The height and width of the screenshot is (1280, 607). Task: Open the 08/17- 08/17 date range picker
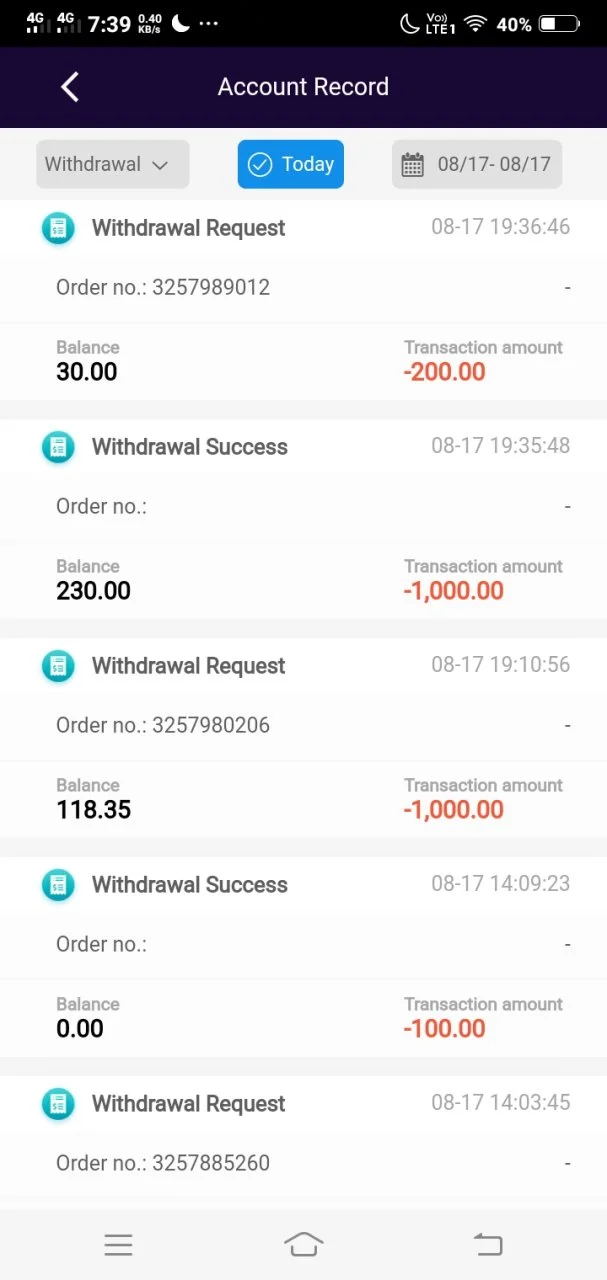pyautogui.click(x=477, y=164)
